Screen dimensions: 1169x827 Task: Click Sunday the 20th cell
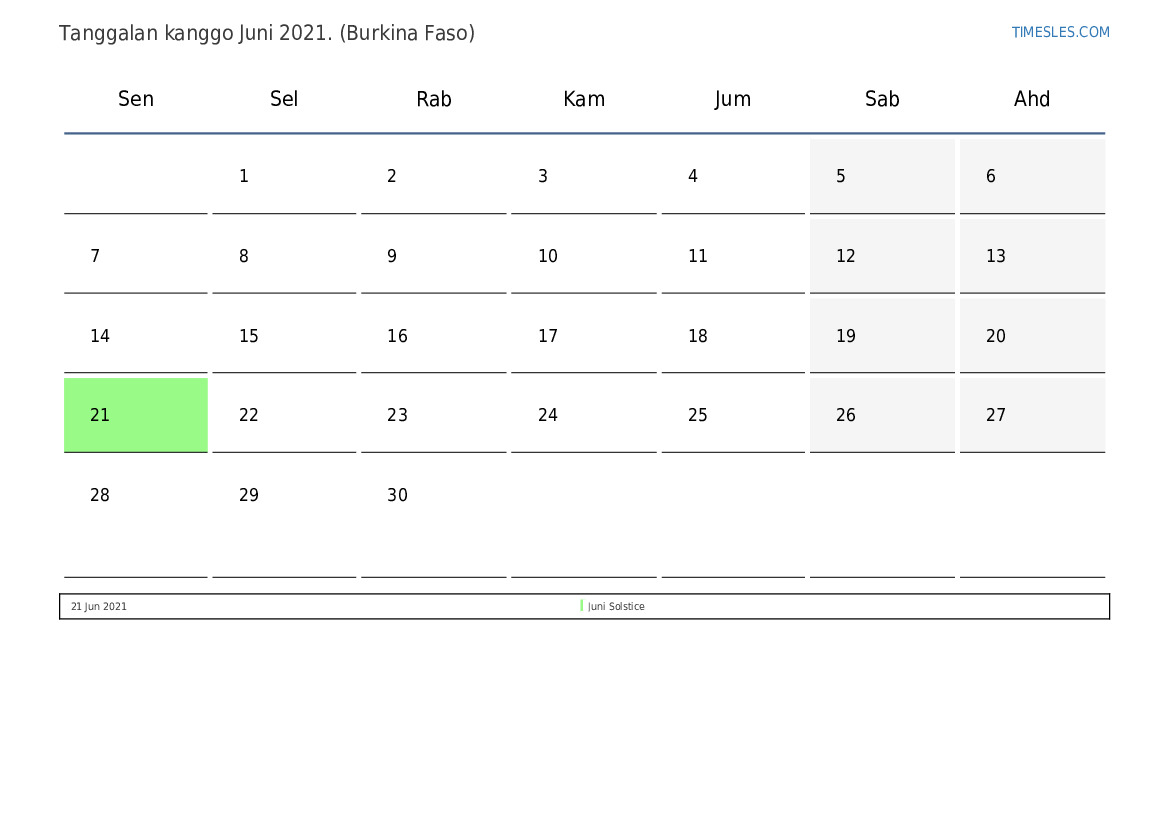[1032, 336]
